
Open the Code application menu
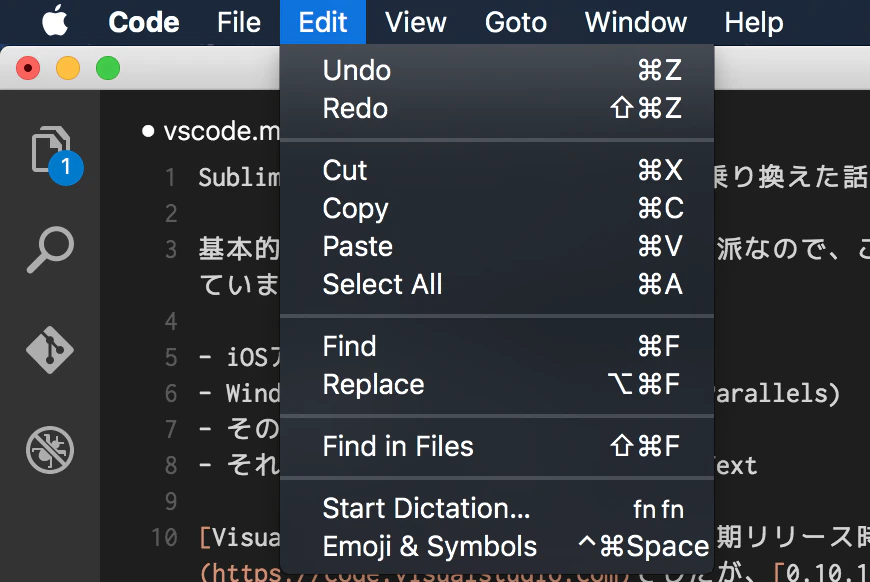144,22
